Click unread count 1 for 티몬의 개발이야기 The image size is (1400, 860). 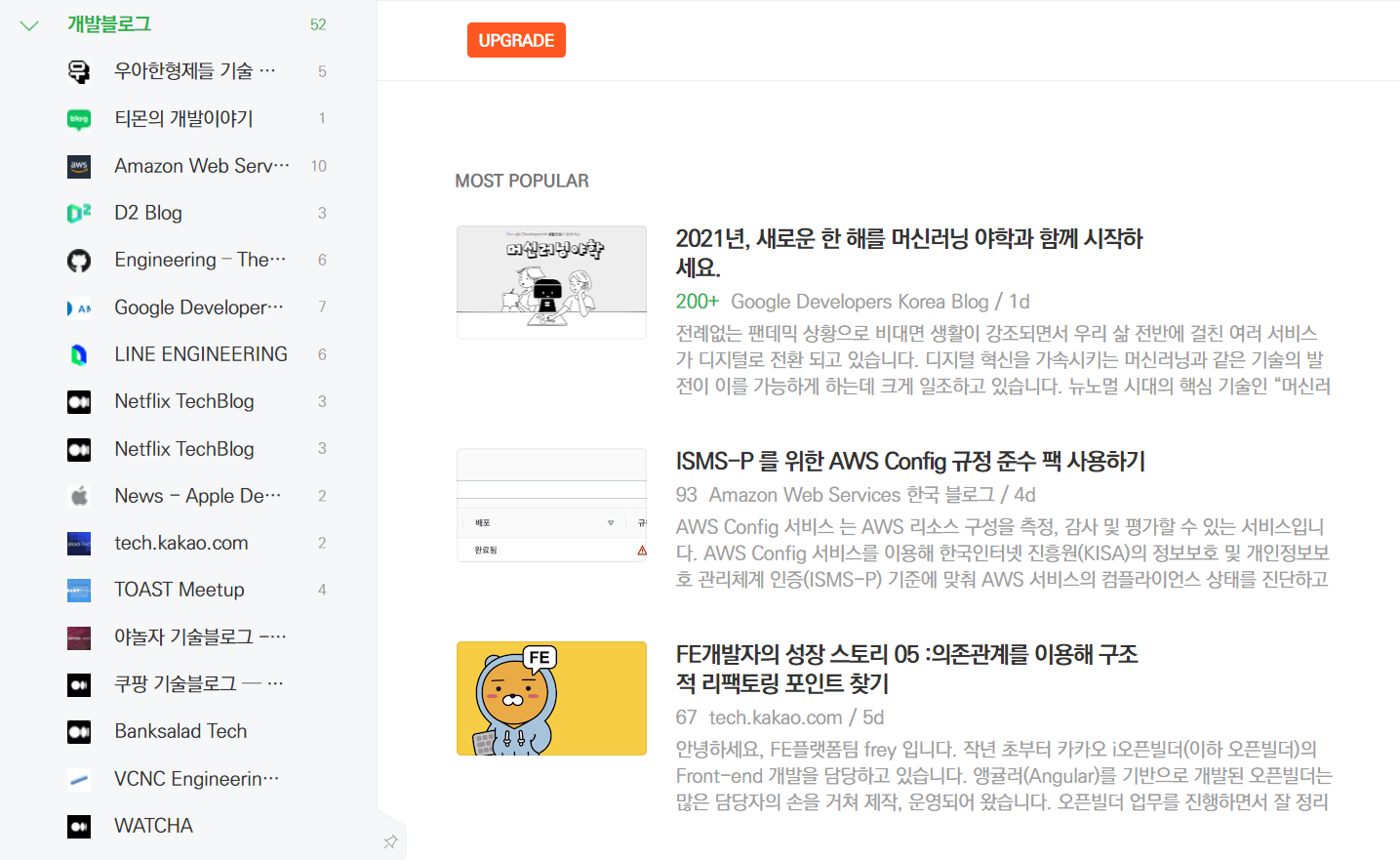click(322, 118)
